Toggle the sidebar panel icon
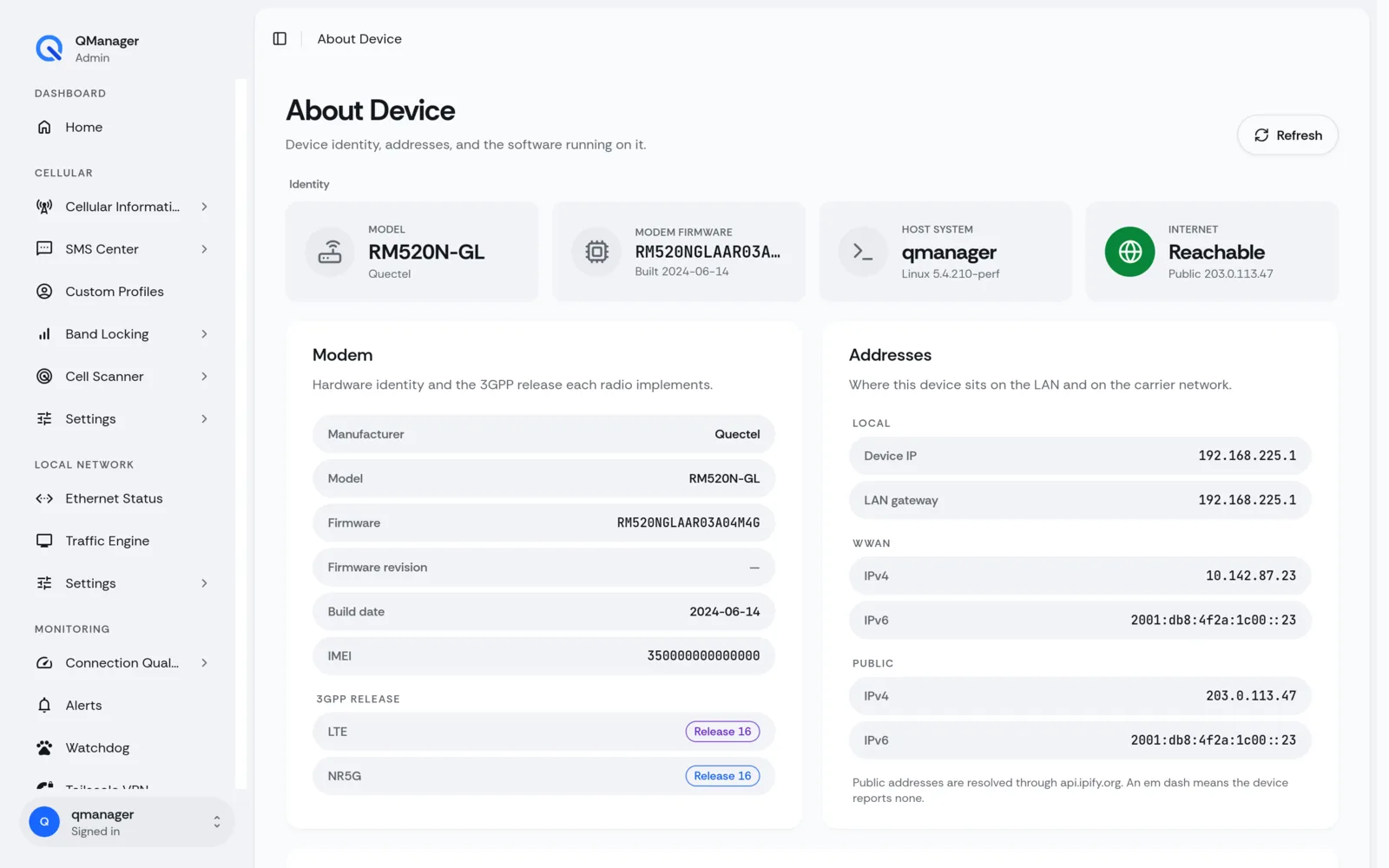This screenshot has width=1389, height=868. click(x=280, y=39)
